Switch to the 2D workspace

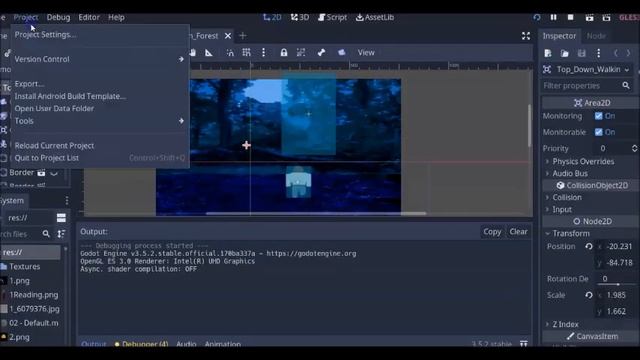tap(272, 17)
